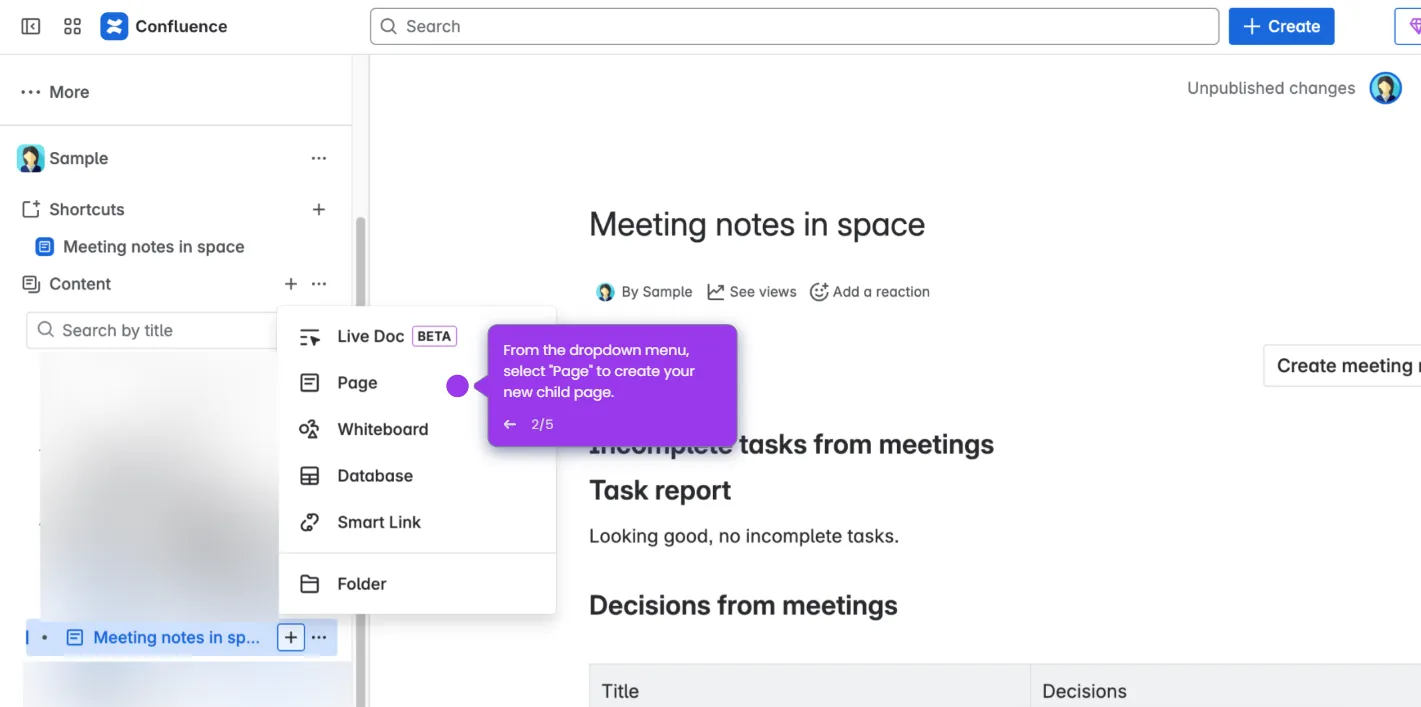Go to Confluence home logo
This screenshot has height=707, width=1421.
pyautogui.click(x=164, y=27)
